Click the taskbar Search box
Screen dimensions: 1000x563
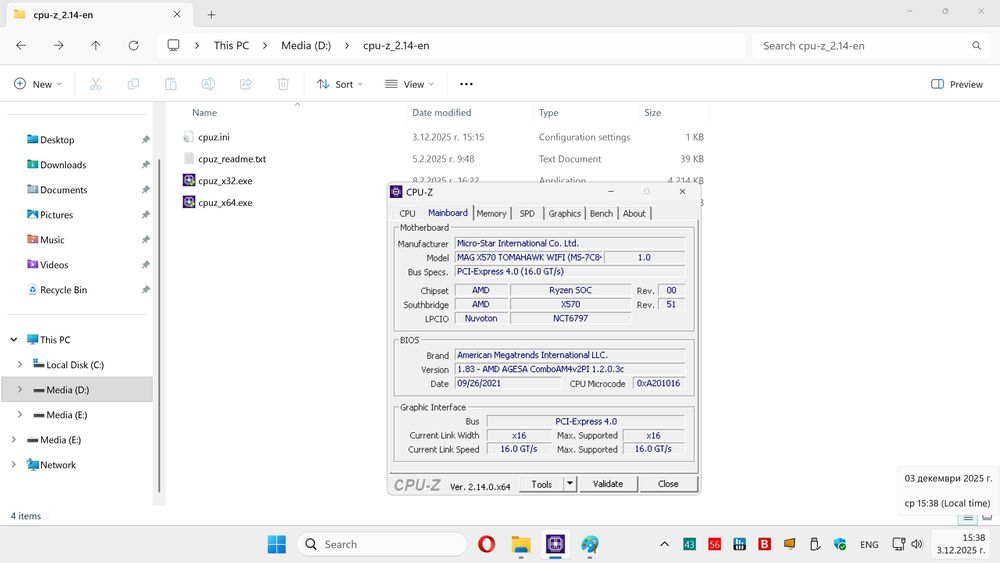(x=381, y=545)
